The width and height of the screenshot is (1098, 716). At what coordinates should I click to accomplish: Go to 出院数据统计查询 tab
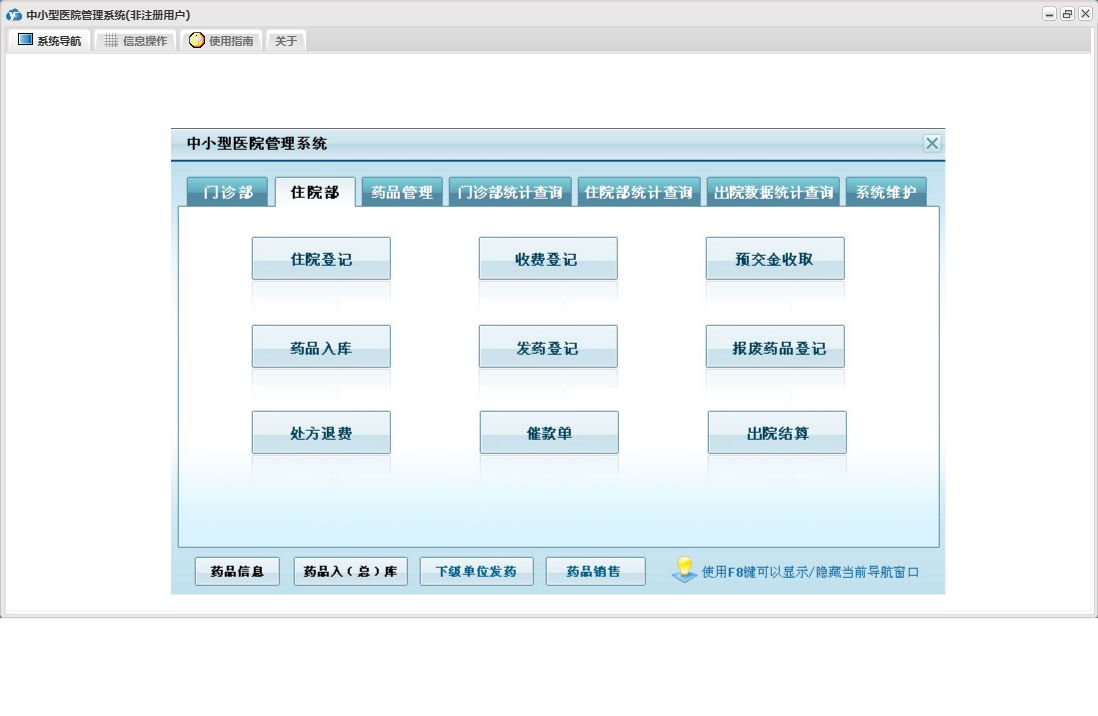[x=774, y=192]
